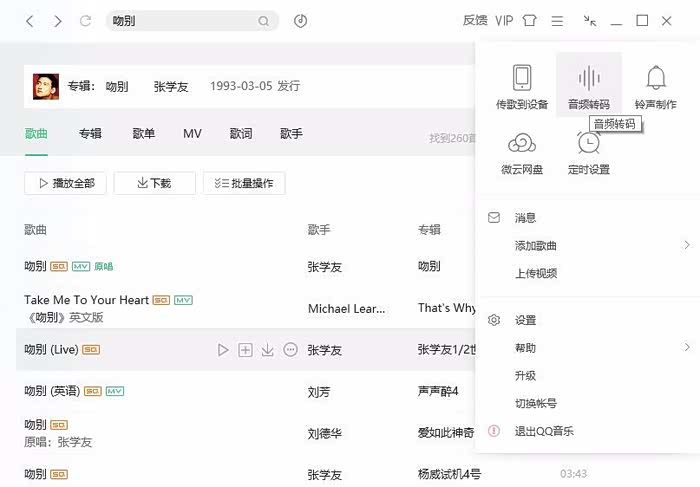Click the 批量操作 button
Viewport: 700px width, 487px height.
tap(245, 183)
